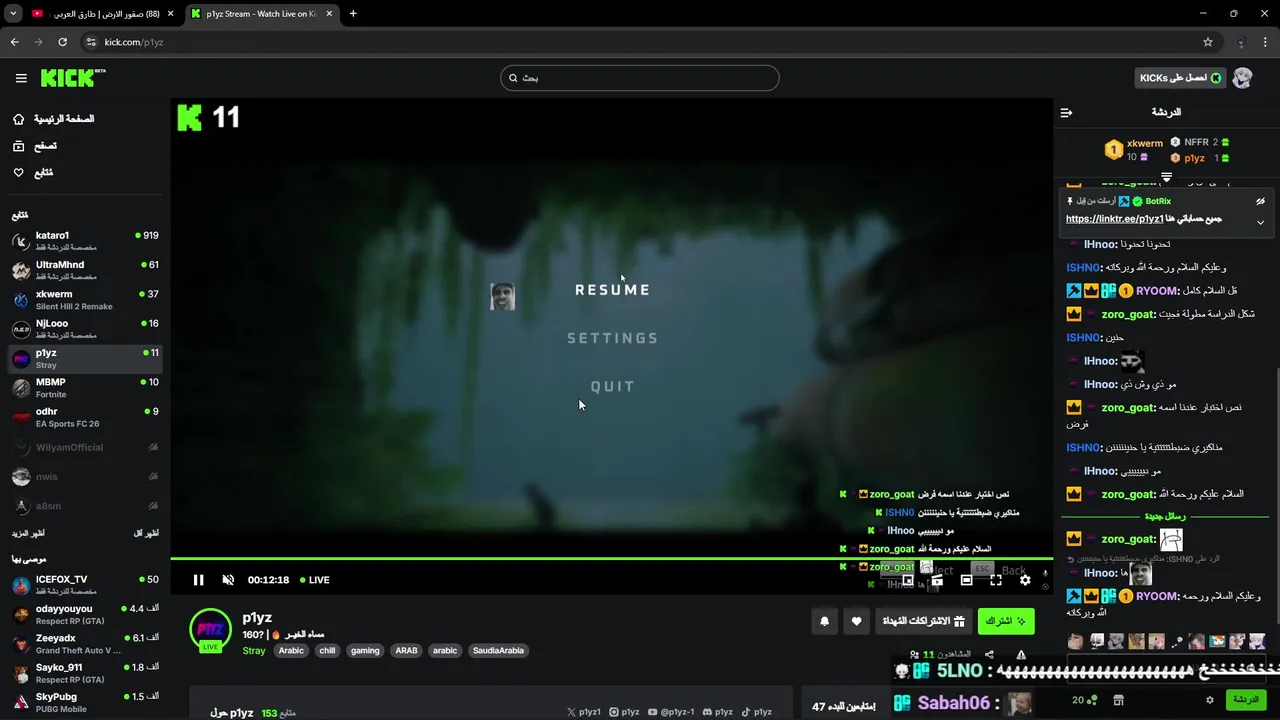Click the 20 channel points balance

tap(1085, 700)
